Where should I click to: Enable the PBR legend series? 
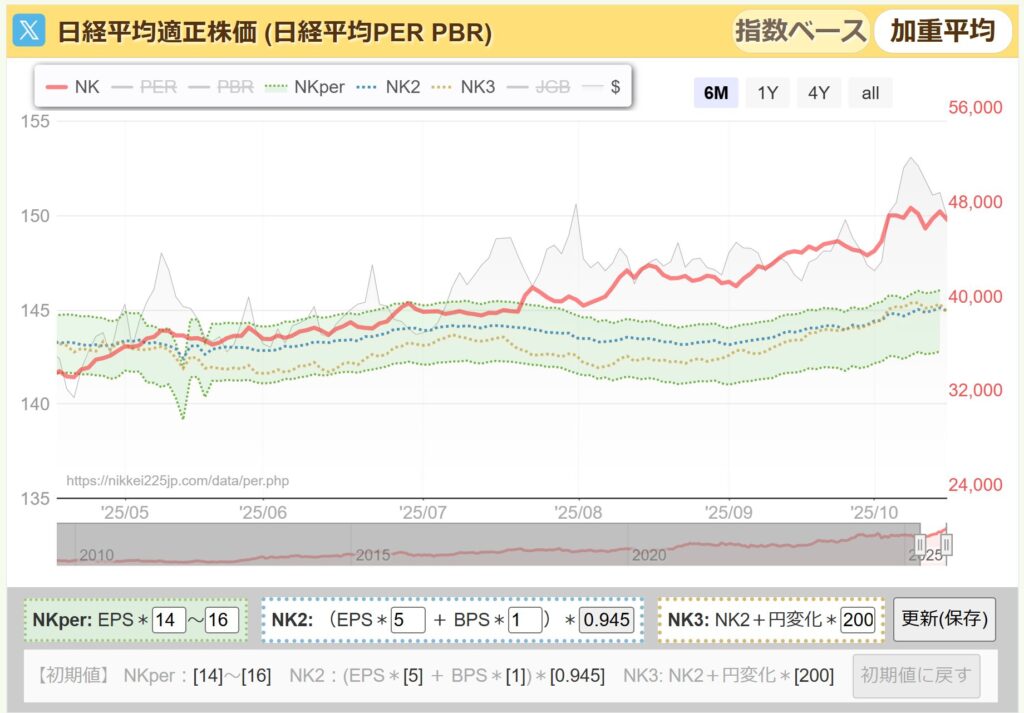(x=221, y=87)
